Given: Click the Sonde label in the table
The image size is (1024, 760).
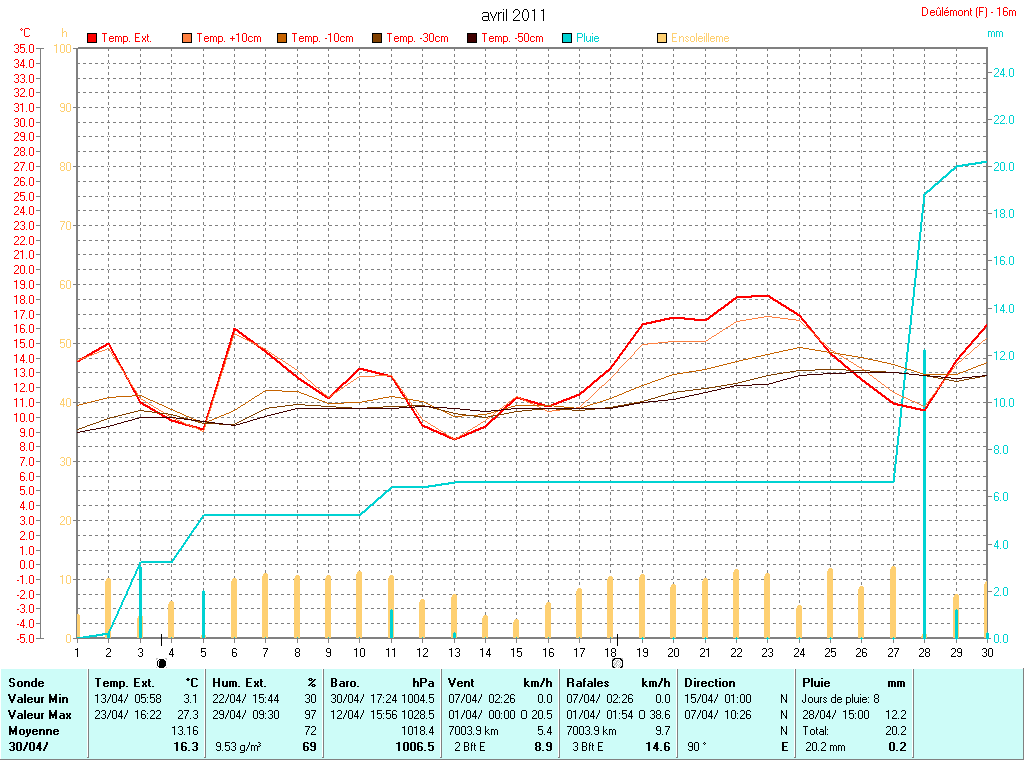Looking at the screenshot, I should [26, 683].
